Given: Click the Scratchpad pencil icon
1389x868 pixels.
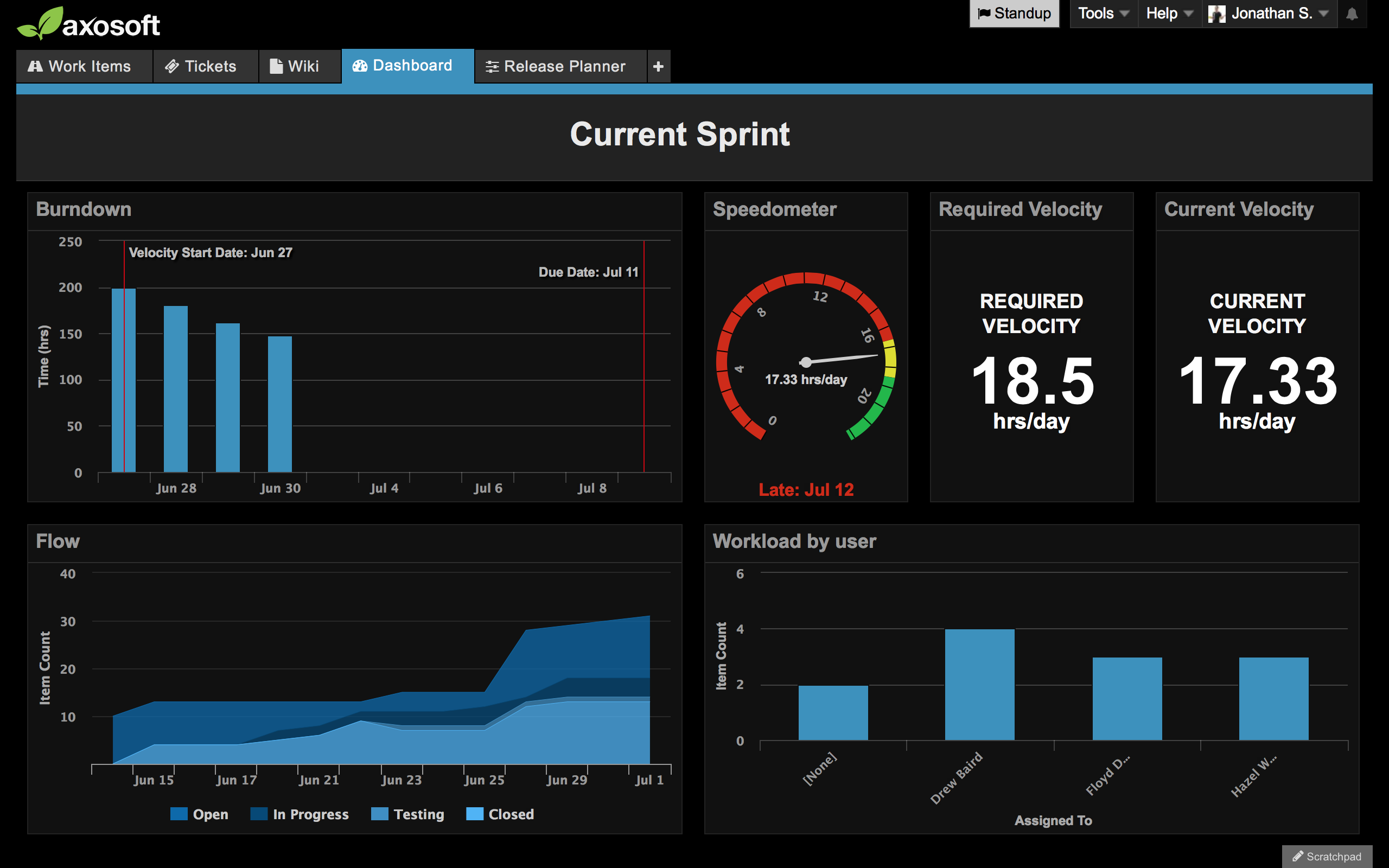Looking at the screenshot, I should 1298,856.
